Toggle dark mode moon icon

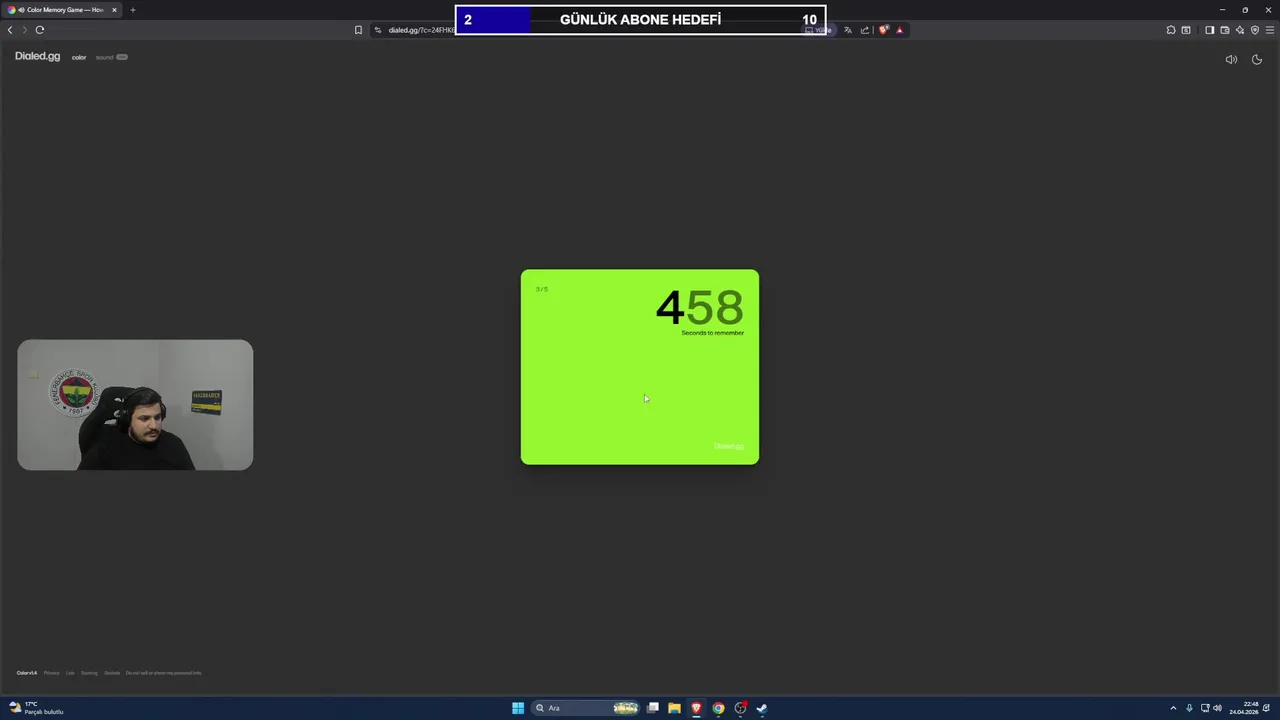[x=1257, y=59]
